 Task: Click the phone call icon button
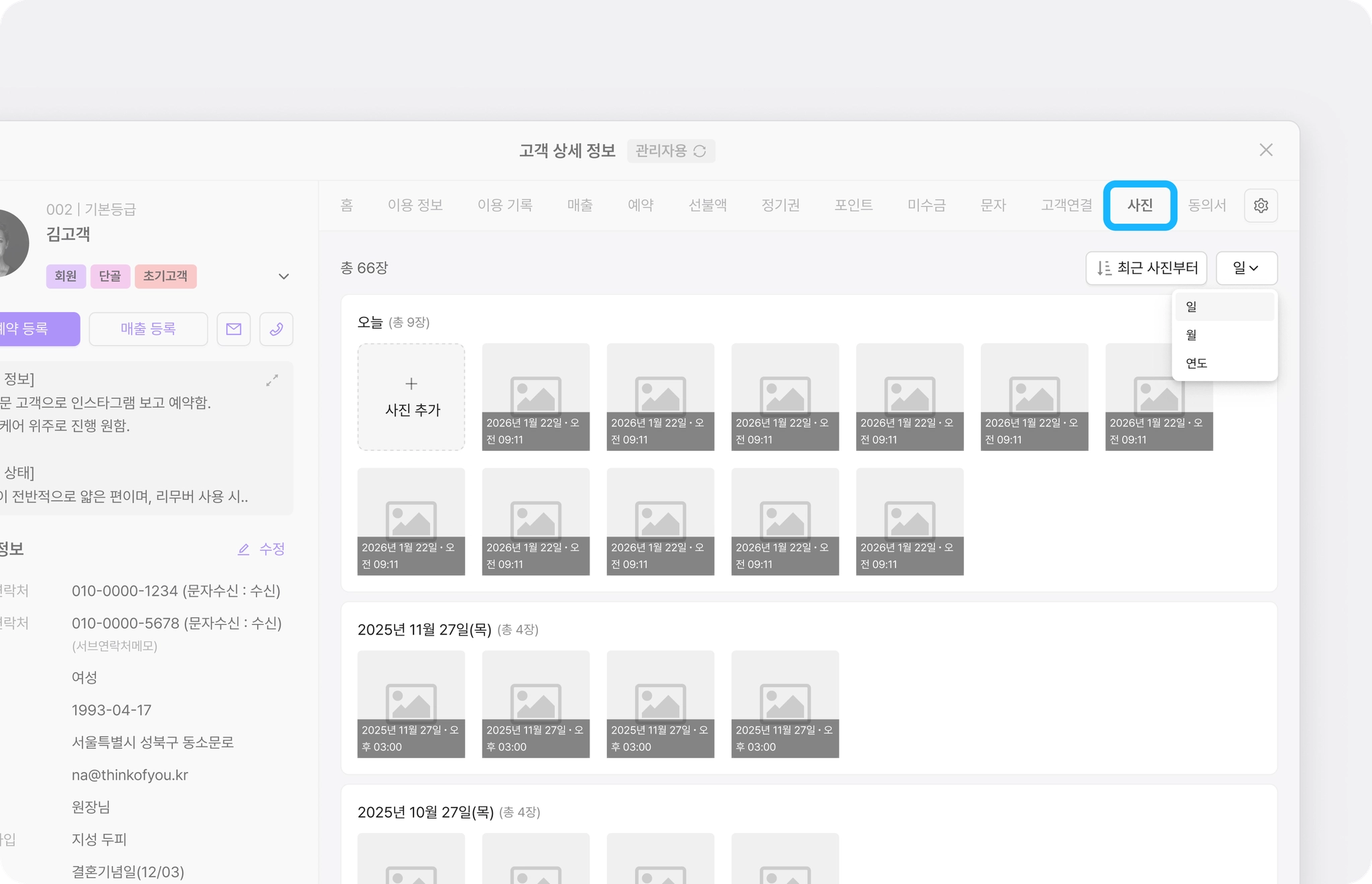276,329
